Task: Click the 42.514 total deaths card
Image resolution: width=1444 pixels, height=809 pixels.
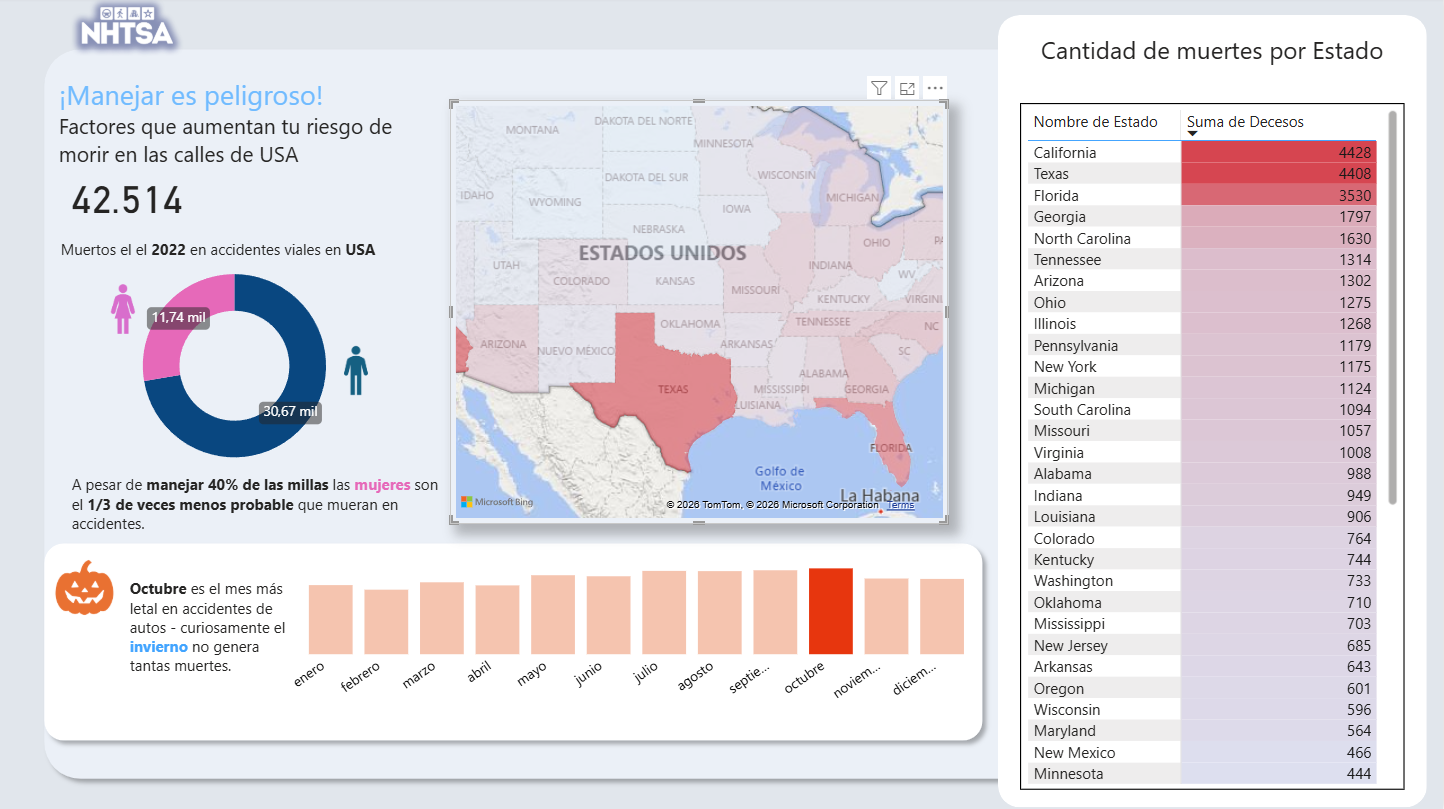Action: click(x=127, y=201)
